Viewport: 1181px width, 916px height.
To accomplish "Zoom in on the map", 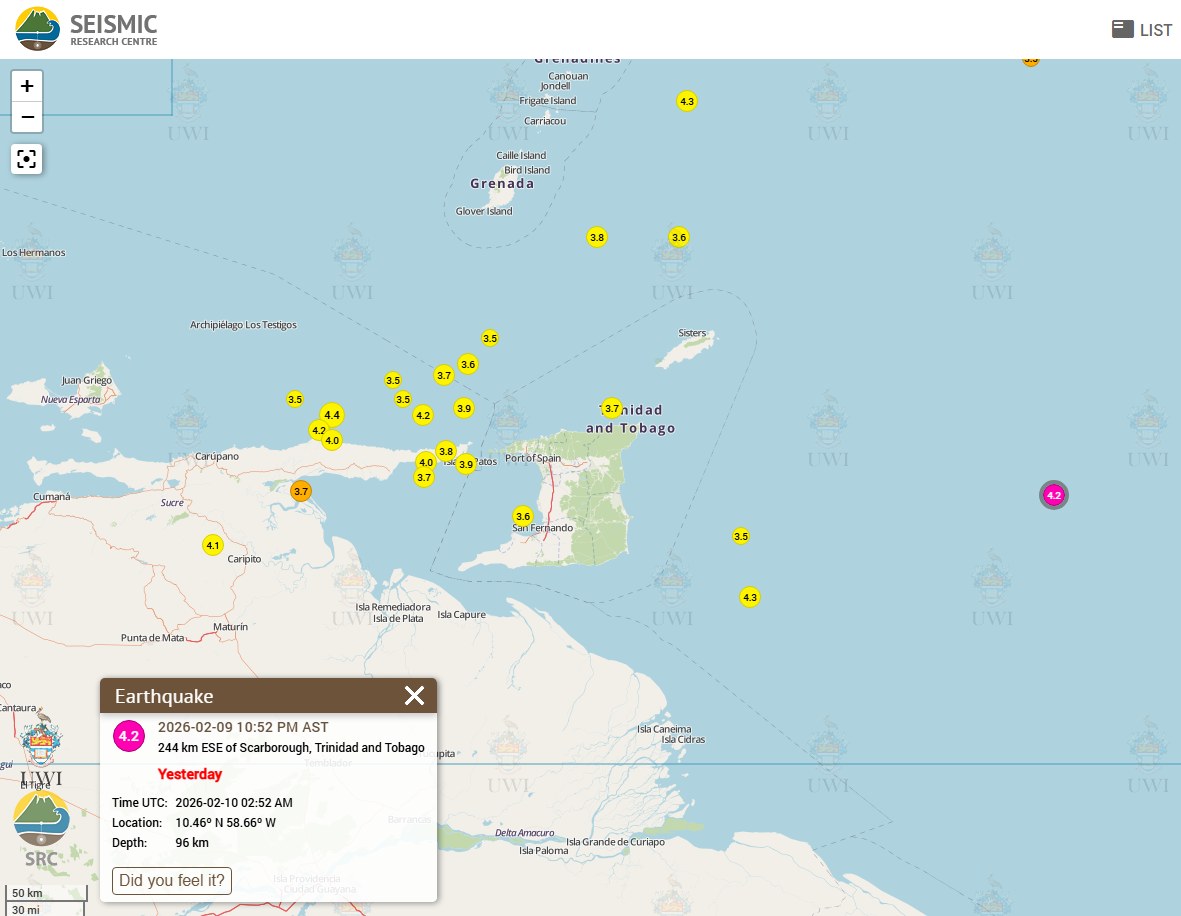I will pyautogui.click(x=27, y=86).
